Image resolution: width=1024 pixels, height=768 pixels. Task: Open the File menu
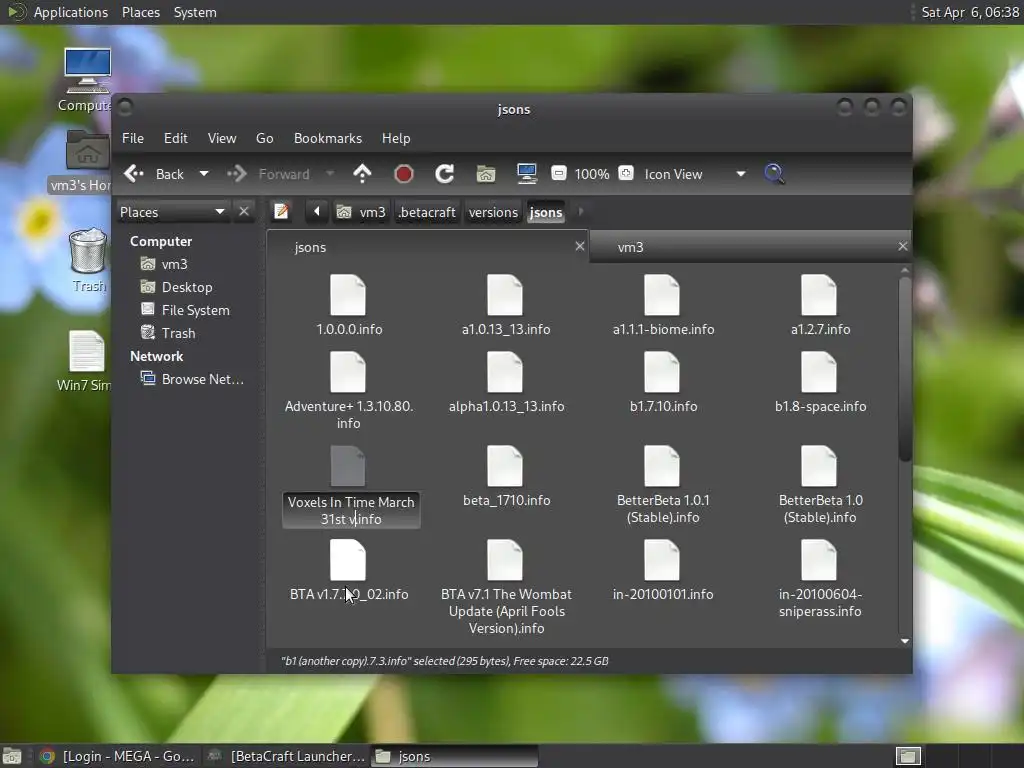(x=133, y=138)
